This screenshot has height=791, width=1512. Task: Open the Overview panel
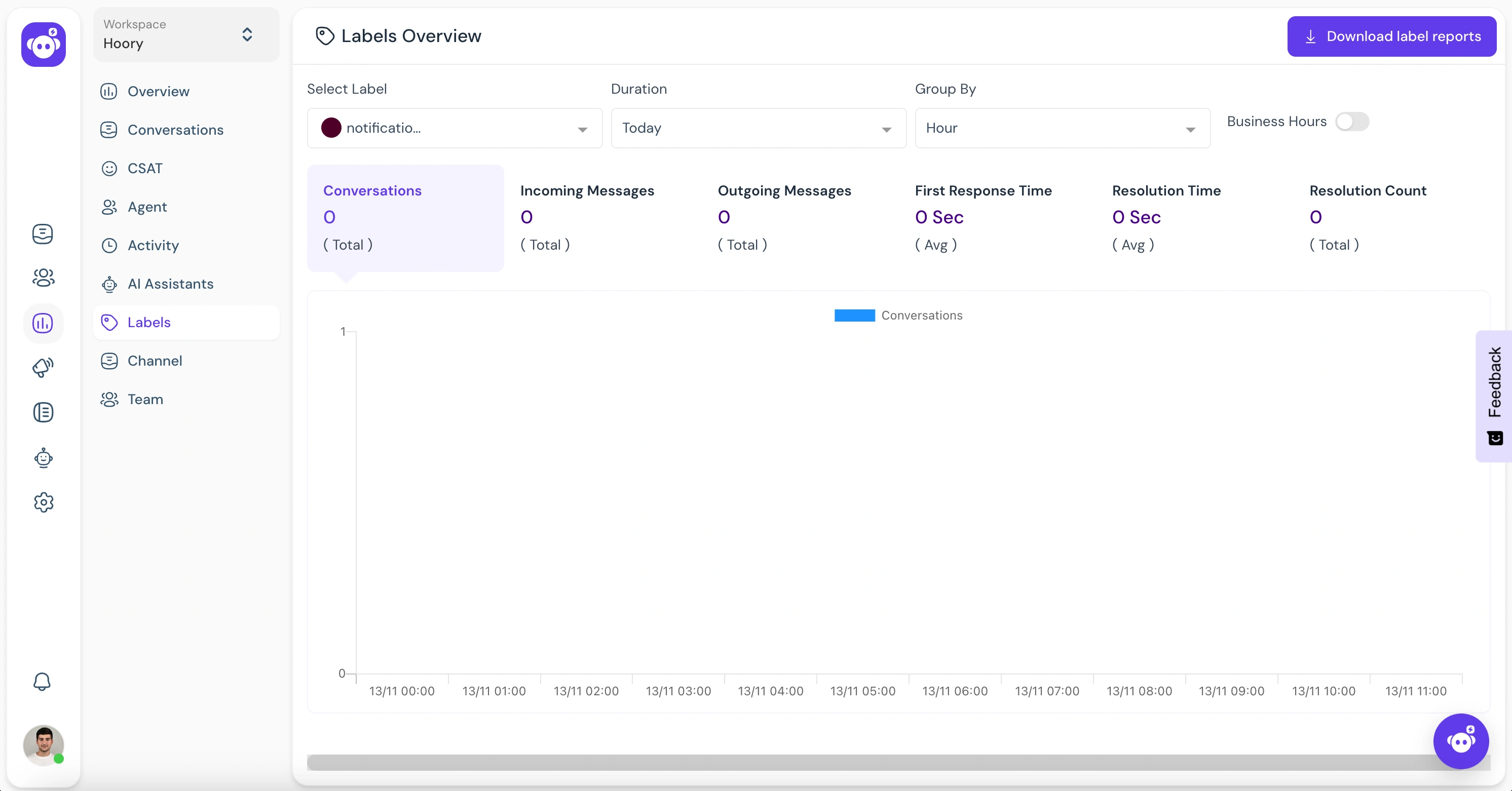[158, 91]
